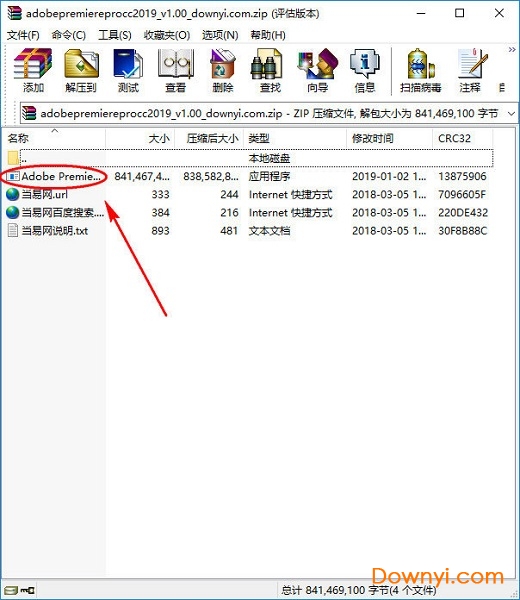This screenshot has width=520, height=600.
Task: Click the status bar total bytes text
Action: (x=359, y=590)
